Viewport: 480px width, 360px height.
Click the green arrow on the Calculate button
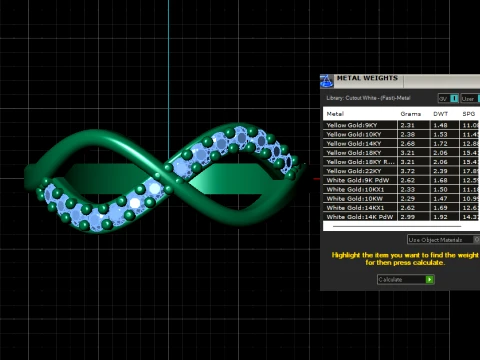[x=429, y=279]
